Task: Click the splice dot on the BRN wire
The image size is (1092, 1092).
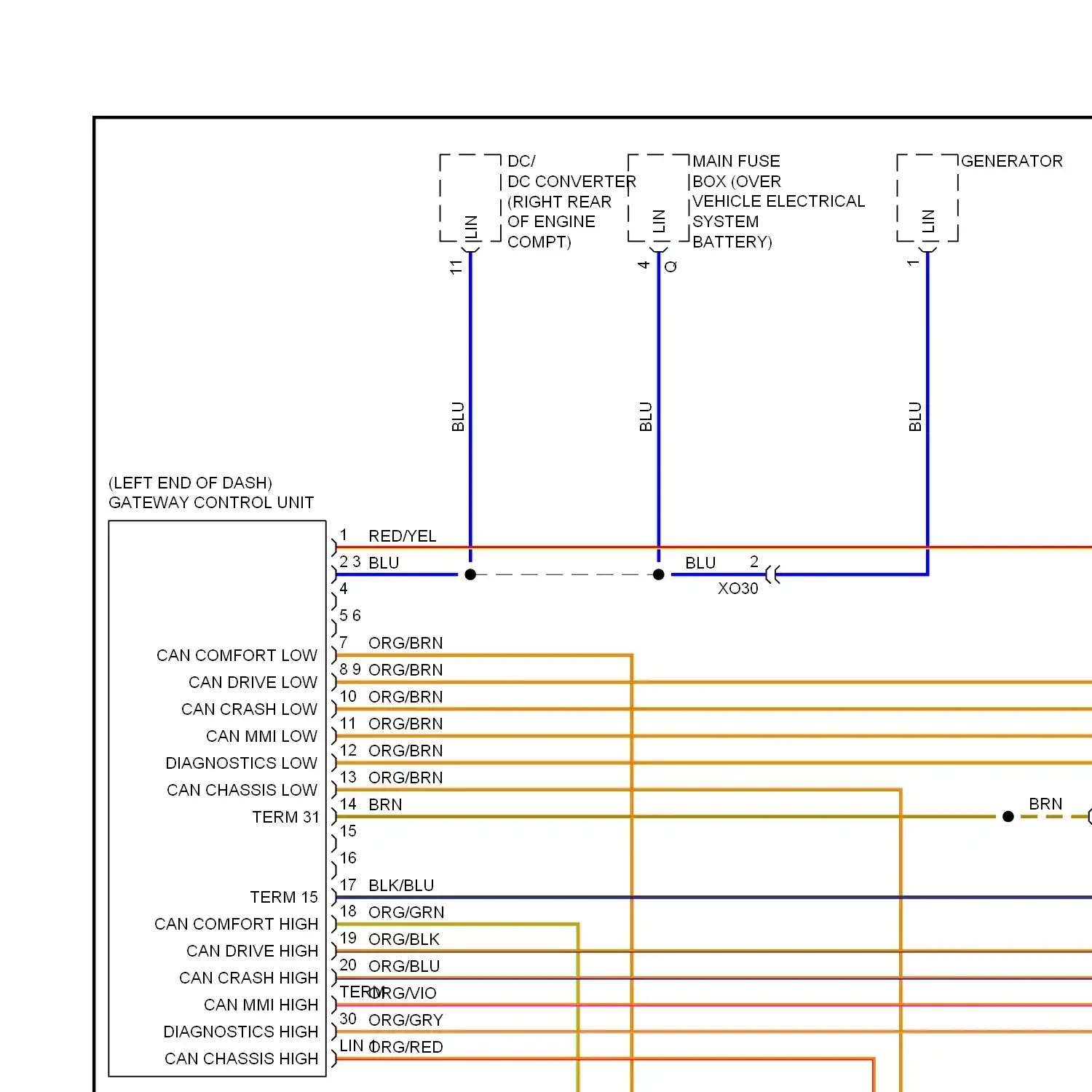Action: (x=1008, y=817)
